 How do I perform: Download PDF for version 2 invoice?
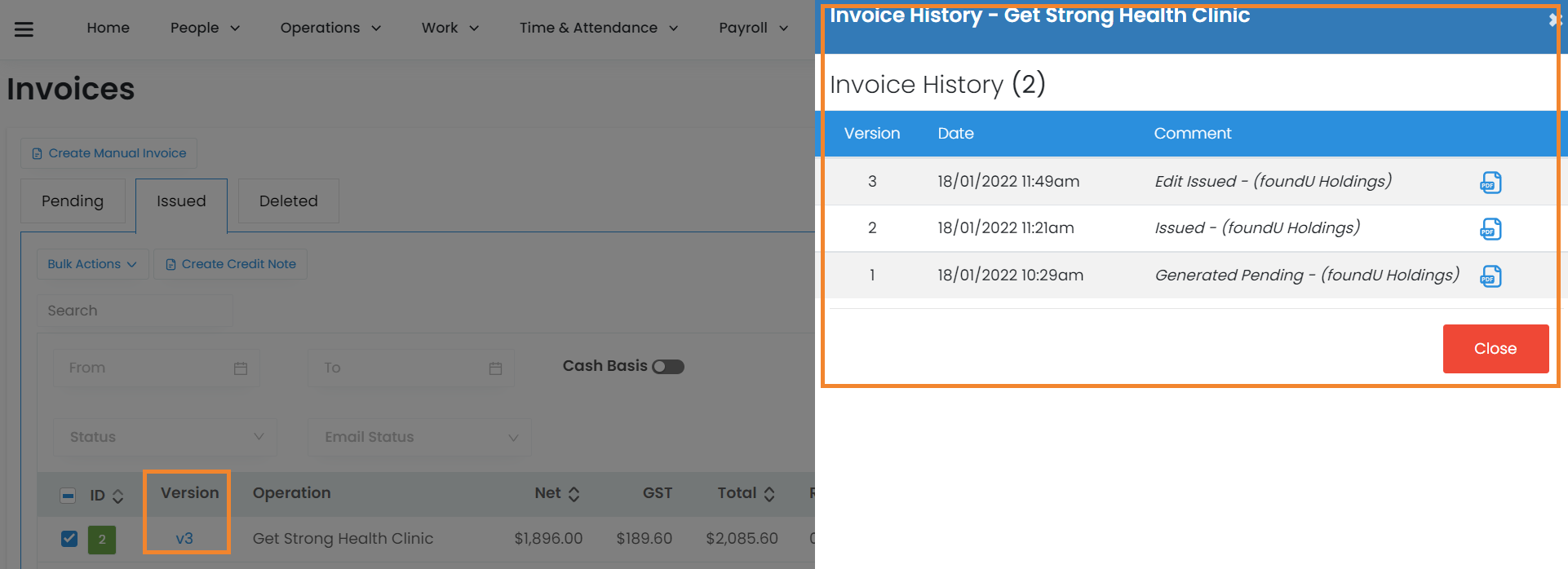tap(1490, 229)
